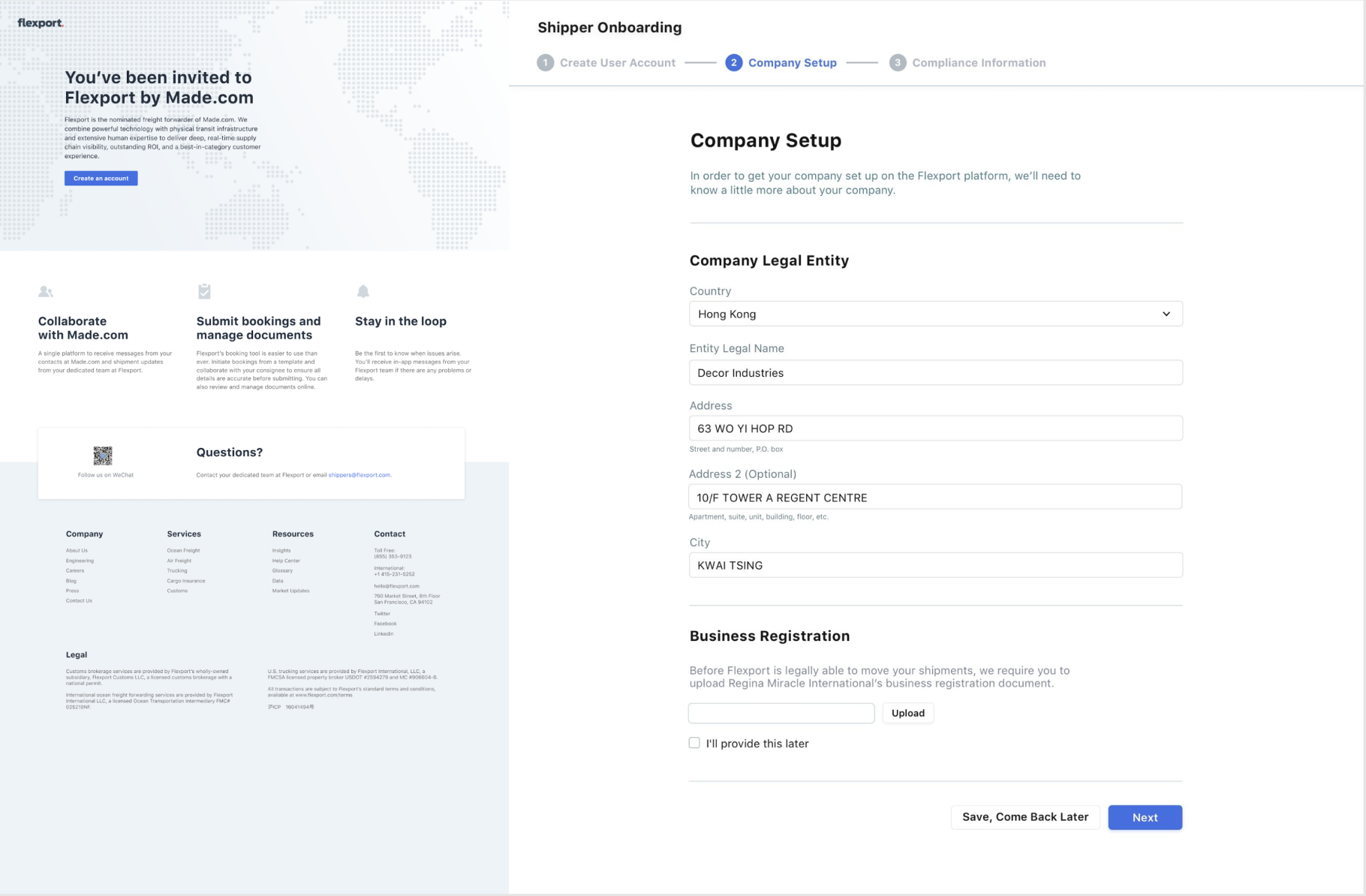Click the City field
Image resolution: width=1366 pixels, height=896 pixels.
[936, 565]
